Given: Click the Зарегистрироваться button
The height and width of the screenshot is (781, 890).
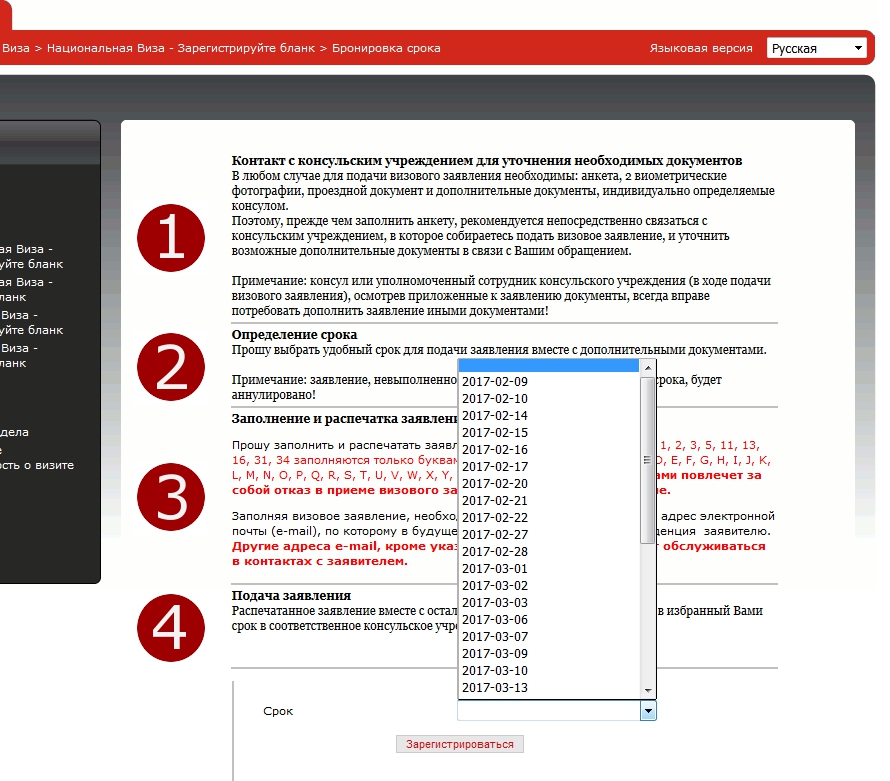Looking at the screenshot, I should [460, 744].
